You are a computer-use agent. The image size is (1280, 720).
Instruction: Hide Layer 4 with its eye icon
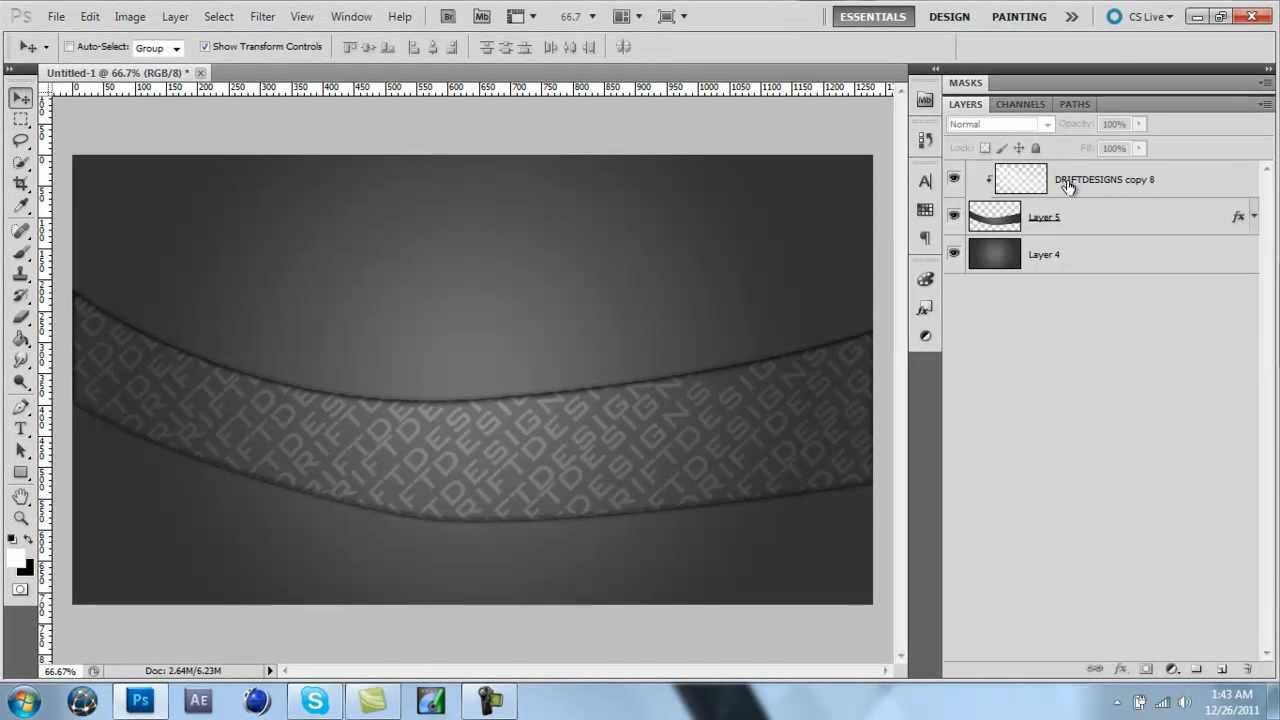(954, 254)
